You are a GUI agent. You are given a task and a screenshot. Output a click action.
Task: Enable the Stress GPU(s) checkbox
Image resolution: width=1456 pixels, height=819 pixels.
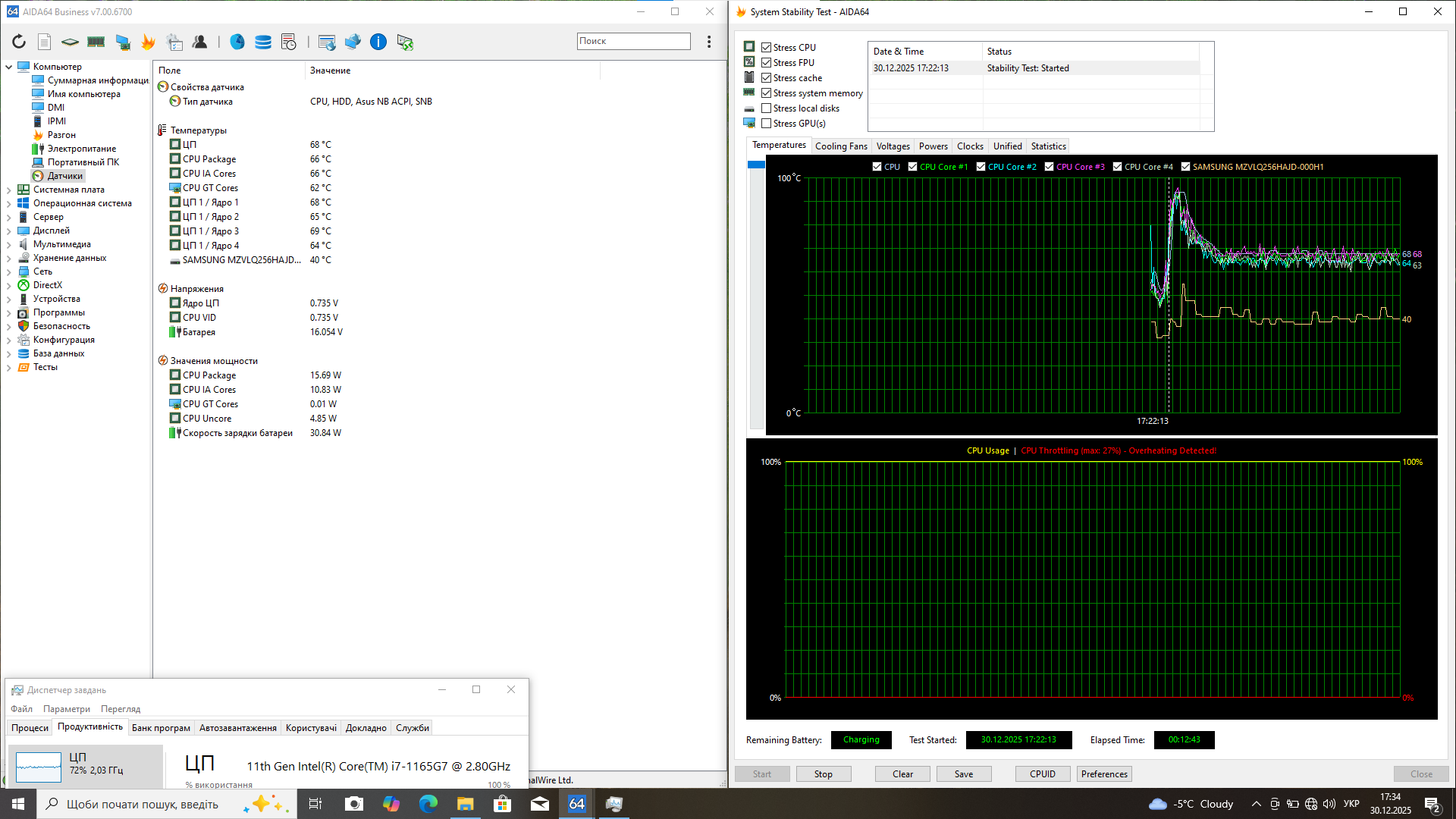[x=766, y=124]
